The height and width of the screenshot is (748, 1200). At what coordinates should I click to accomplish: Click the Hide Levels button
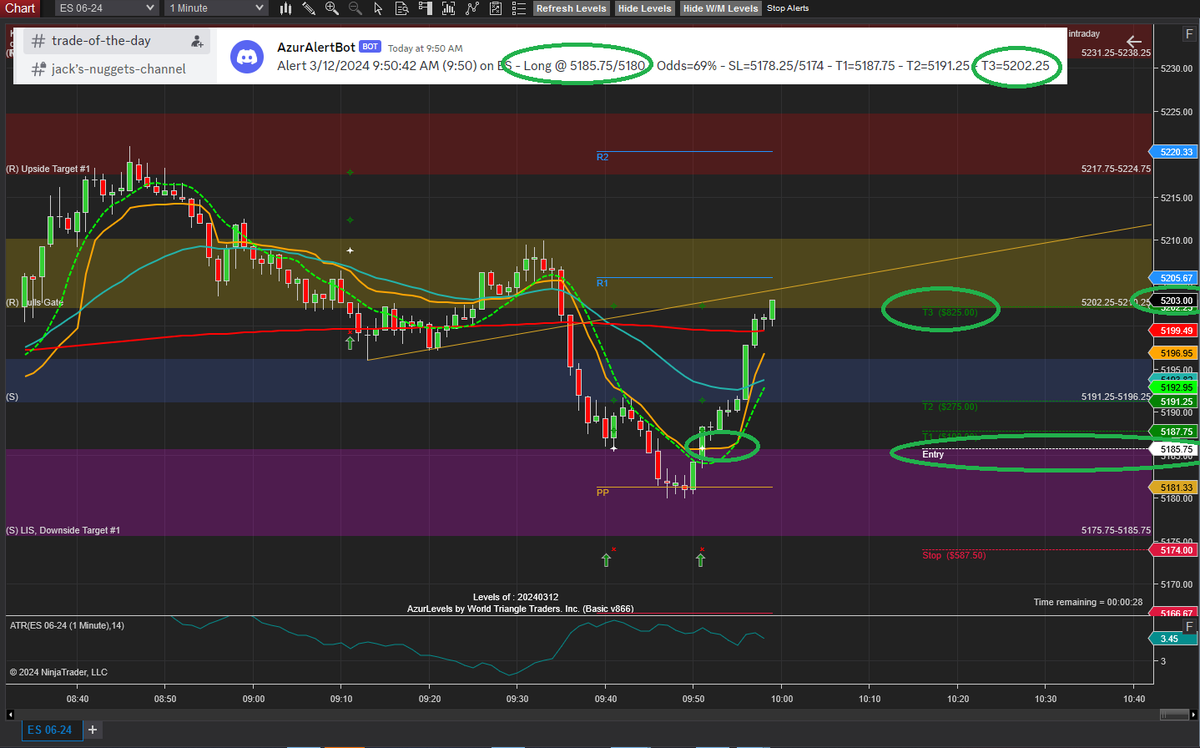pos(644,8)
